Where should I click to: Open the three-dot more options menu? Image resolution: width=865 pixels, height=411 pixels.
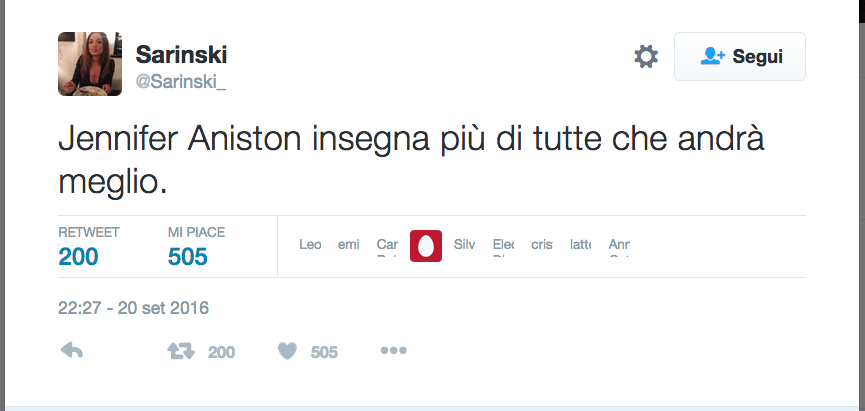point(393,351)
